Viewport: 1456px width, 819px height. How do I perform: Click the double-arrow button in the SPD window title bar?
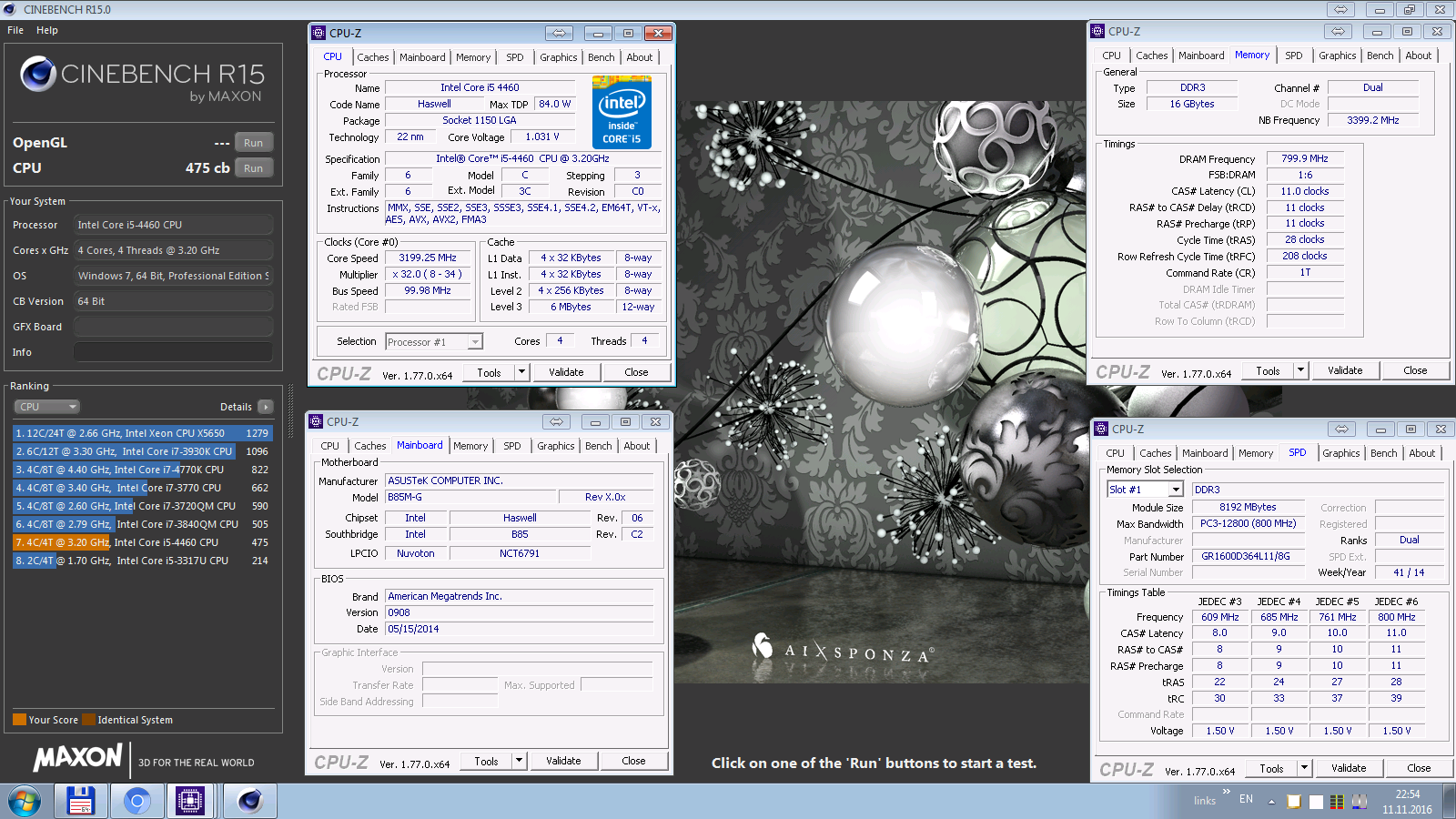pos(1341,429)
